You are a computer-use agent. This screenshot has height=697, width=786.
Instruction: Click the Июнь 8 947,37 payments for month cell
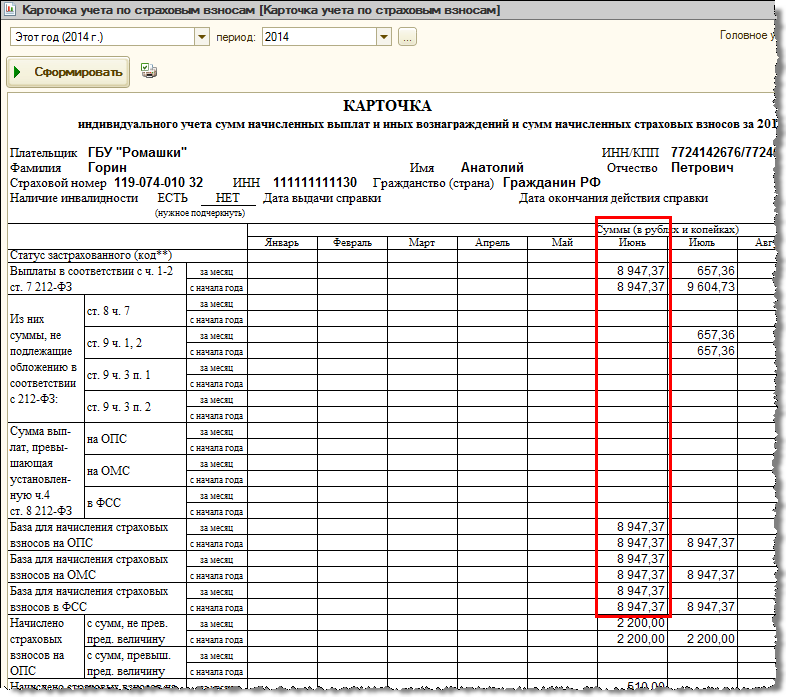[633, 271]
